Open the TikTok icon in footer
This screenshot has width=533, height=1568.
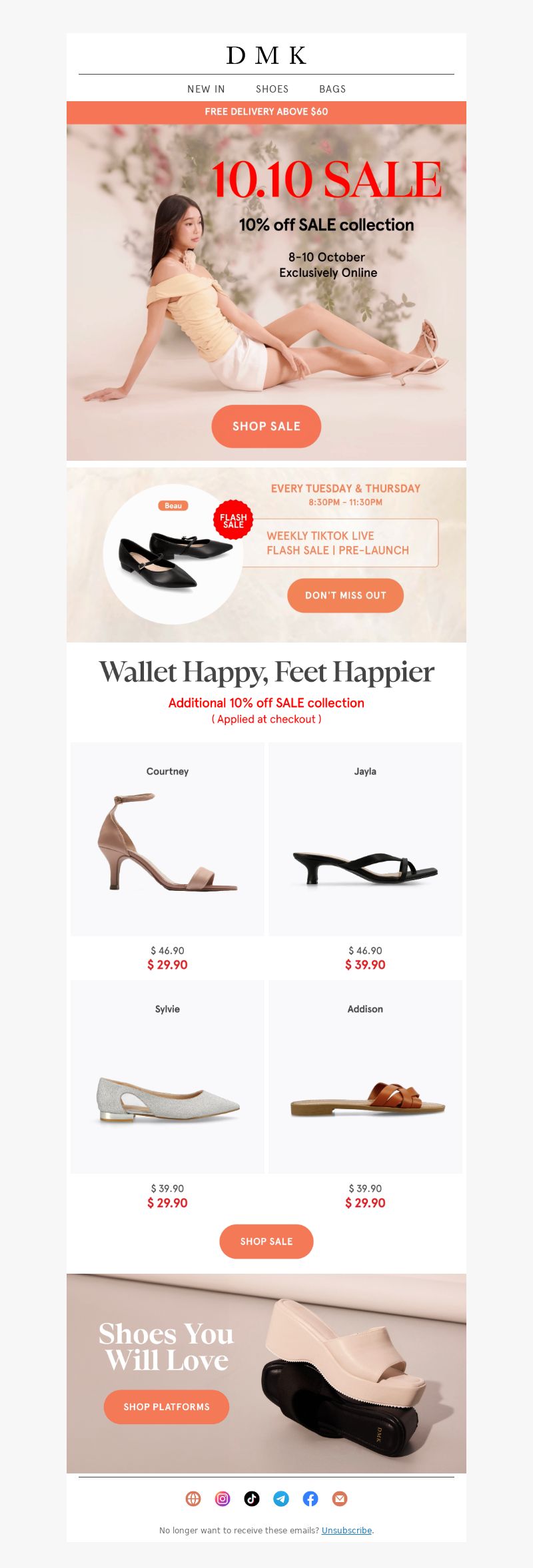(252, 1498)
